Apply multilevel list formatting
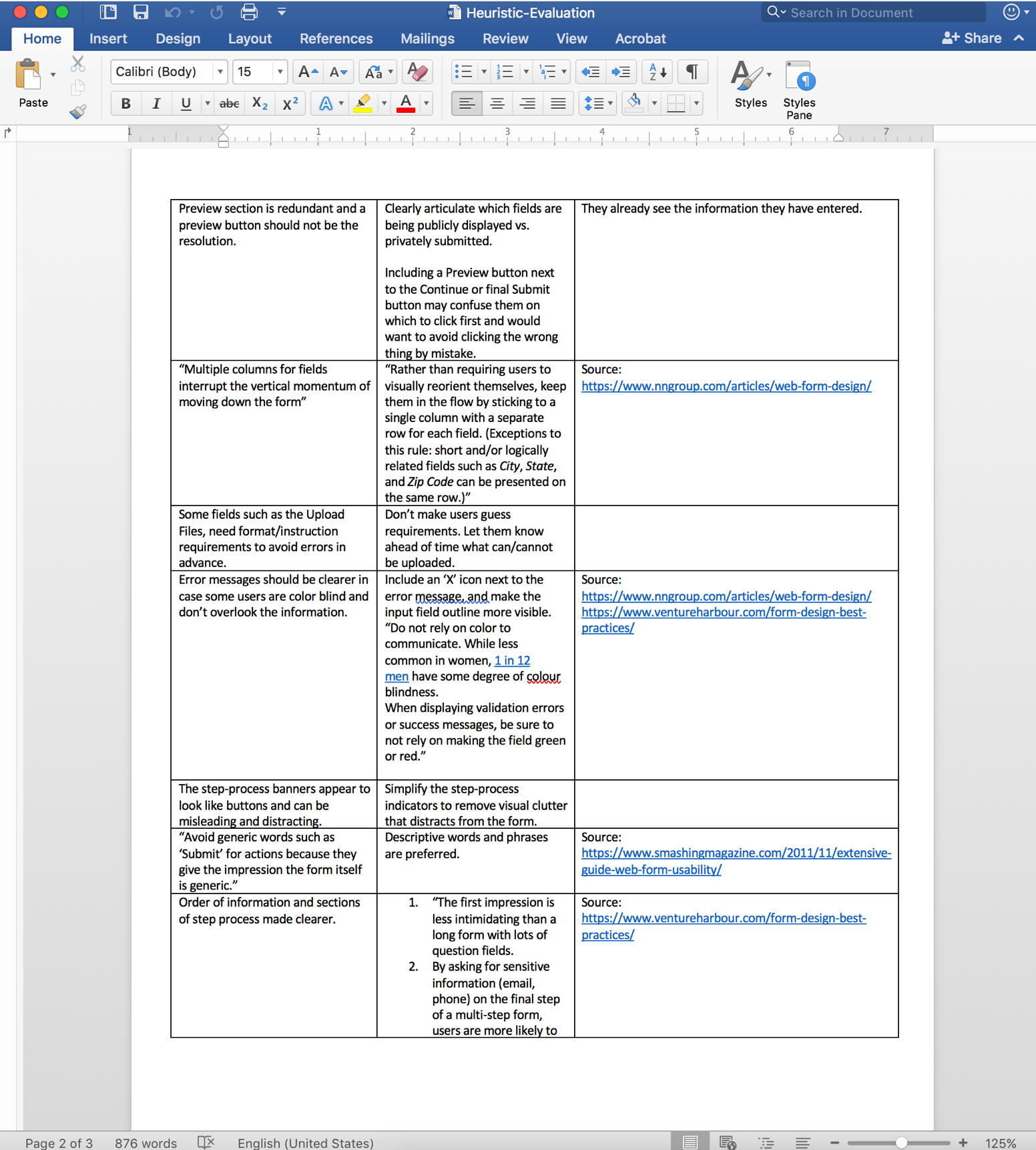 pyautogui.click(x=547, y=71)
